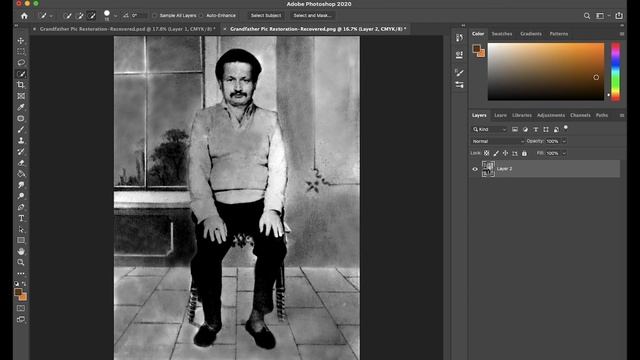Select the Eyedropper tool
640x360 pixels.
click(x=21, y=107)
